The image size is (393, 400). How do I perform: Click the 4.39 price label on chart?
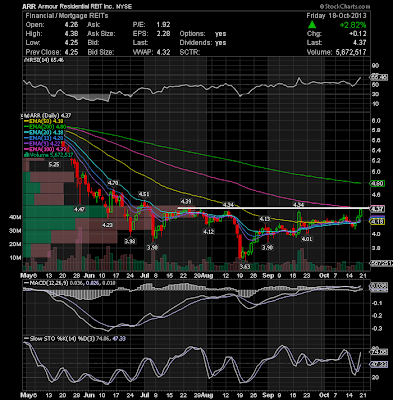click(x=186, y=201)
